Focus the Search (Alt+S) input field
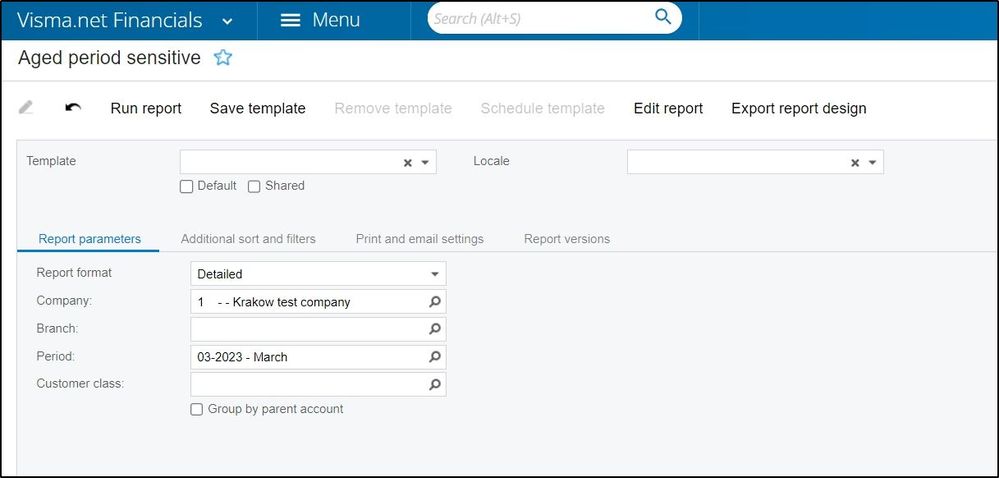999x478 pixels. pyautogui.click(x=540, y=18)
